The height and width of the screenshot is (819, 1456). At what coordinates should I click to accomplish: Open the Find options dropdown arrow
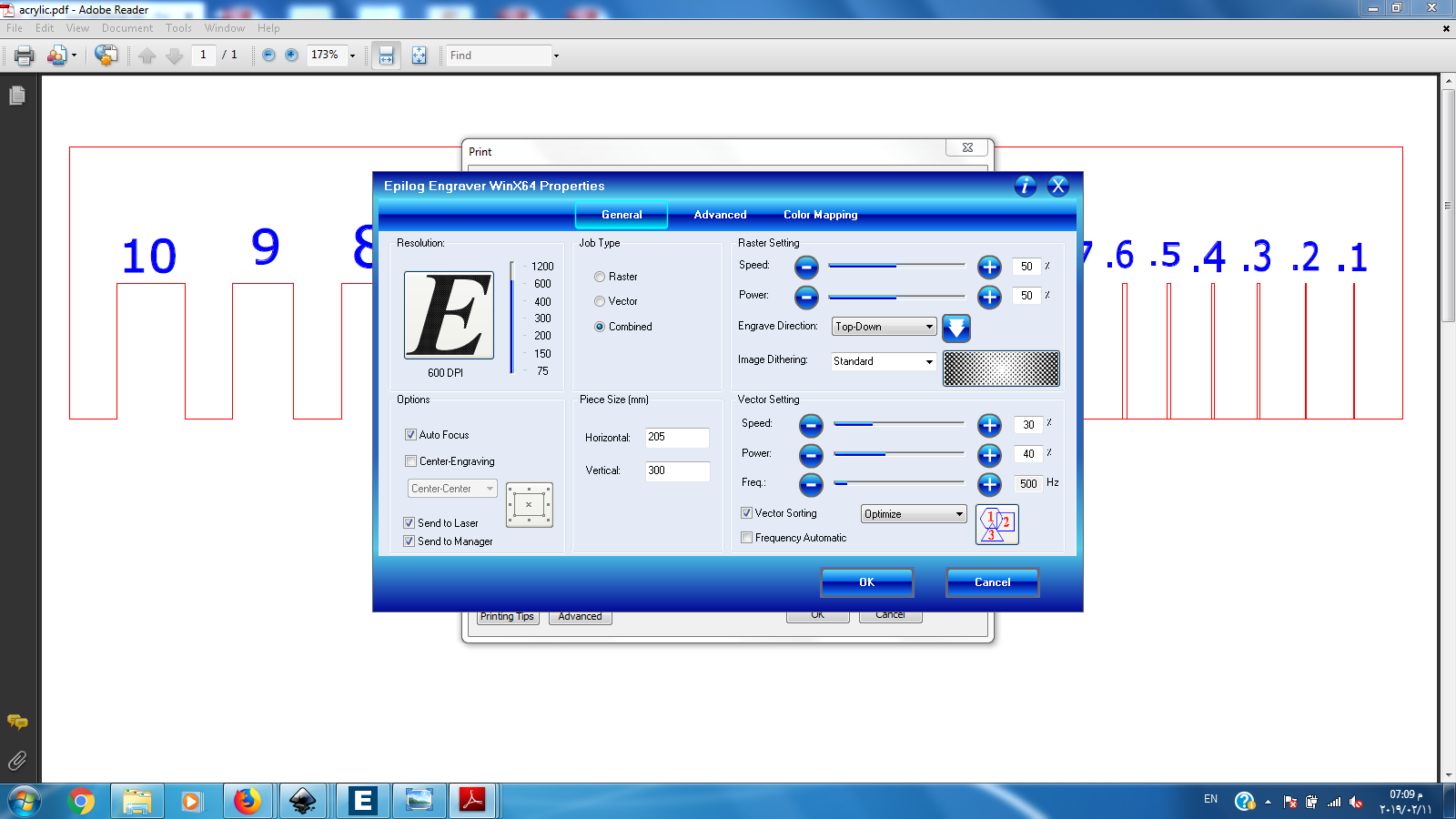coord(556,56)
